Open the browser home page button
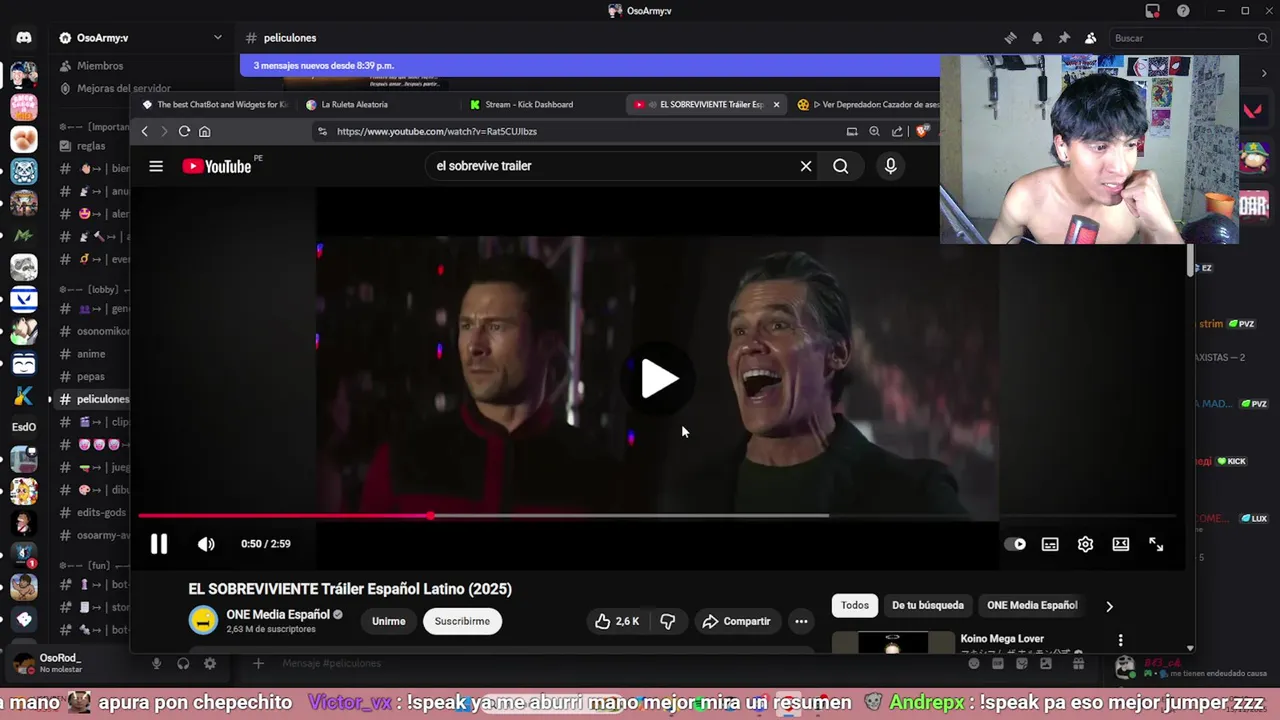Image resolution: width=1280 pixels, height=720 pixels. (204, 131)
